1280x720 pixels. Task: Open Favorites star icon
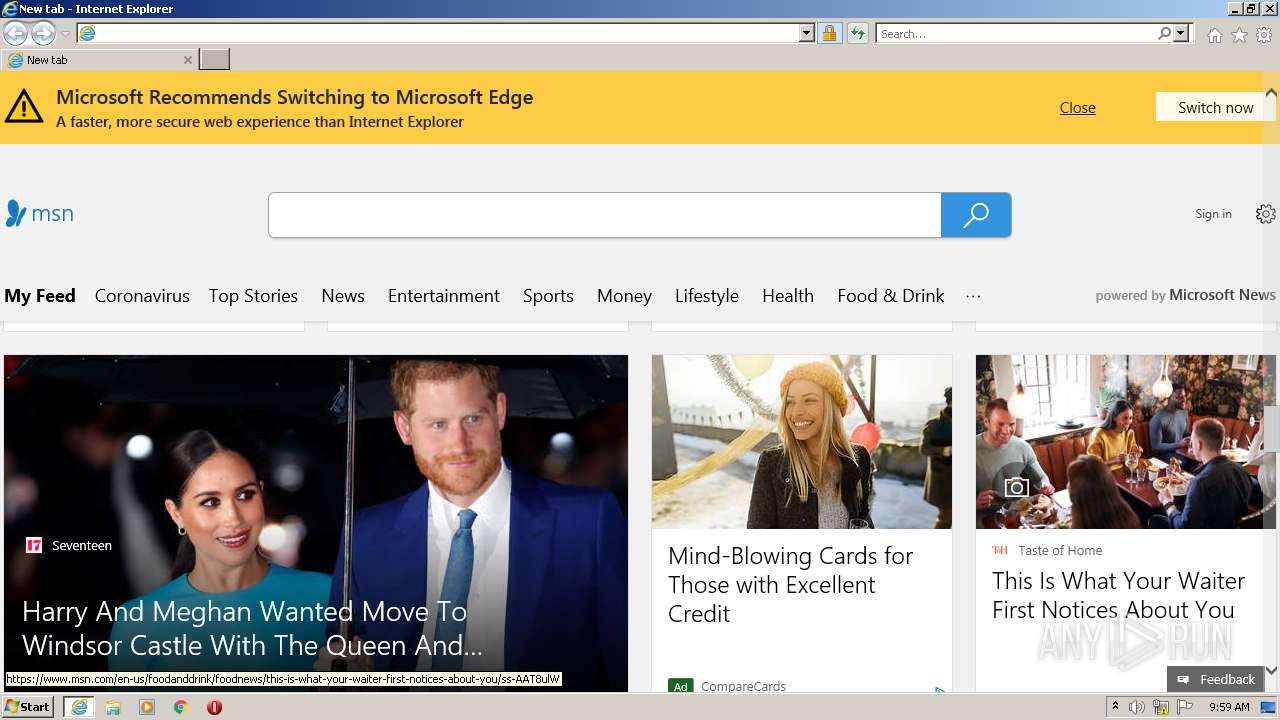1239,35
